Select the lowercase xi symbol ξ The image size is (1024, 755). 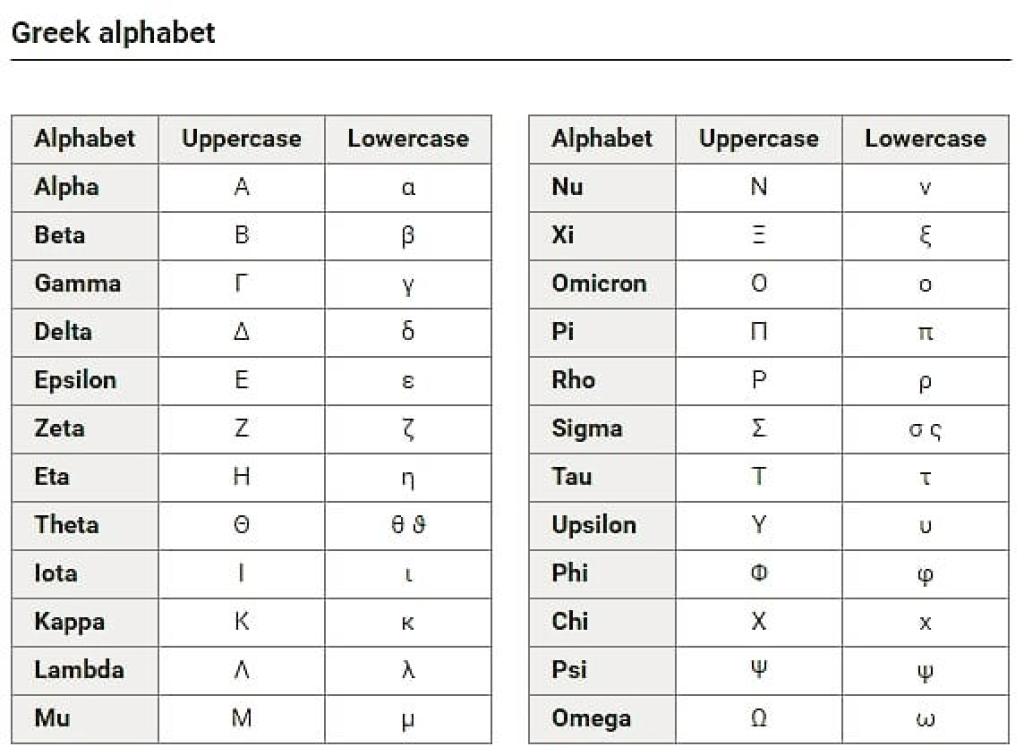click(x=925, y=236)
